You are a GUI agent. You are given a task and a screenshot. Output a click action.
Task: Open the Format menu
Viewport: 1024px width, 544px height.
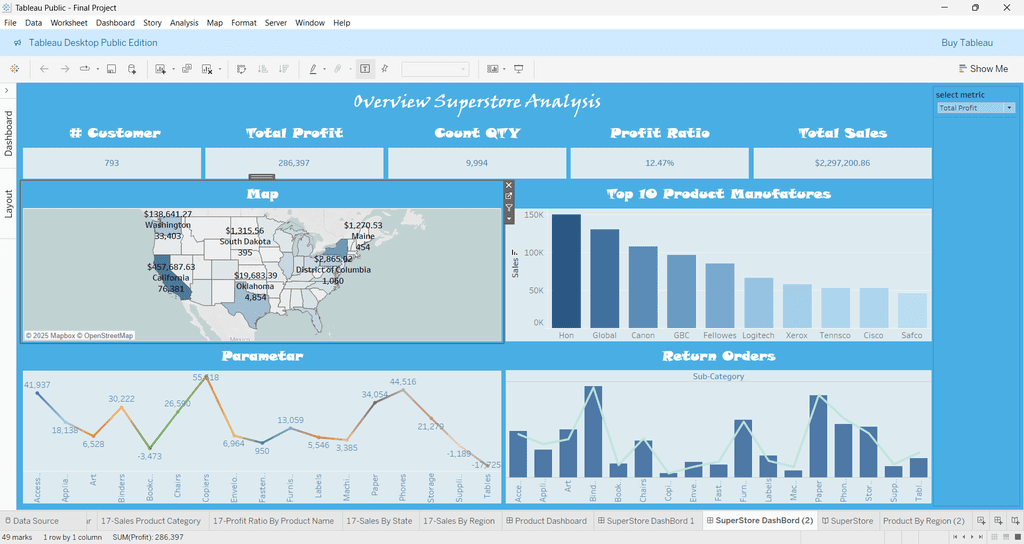244,23
